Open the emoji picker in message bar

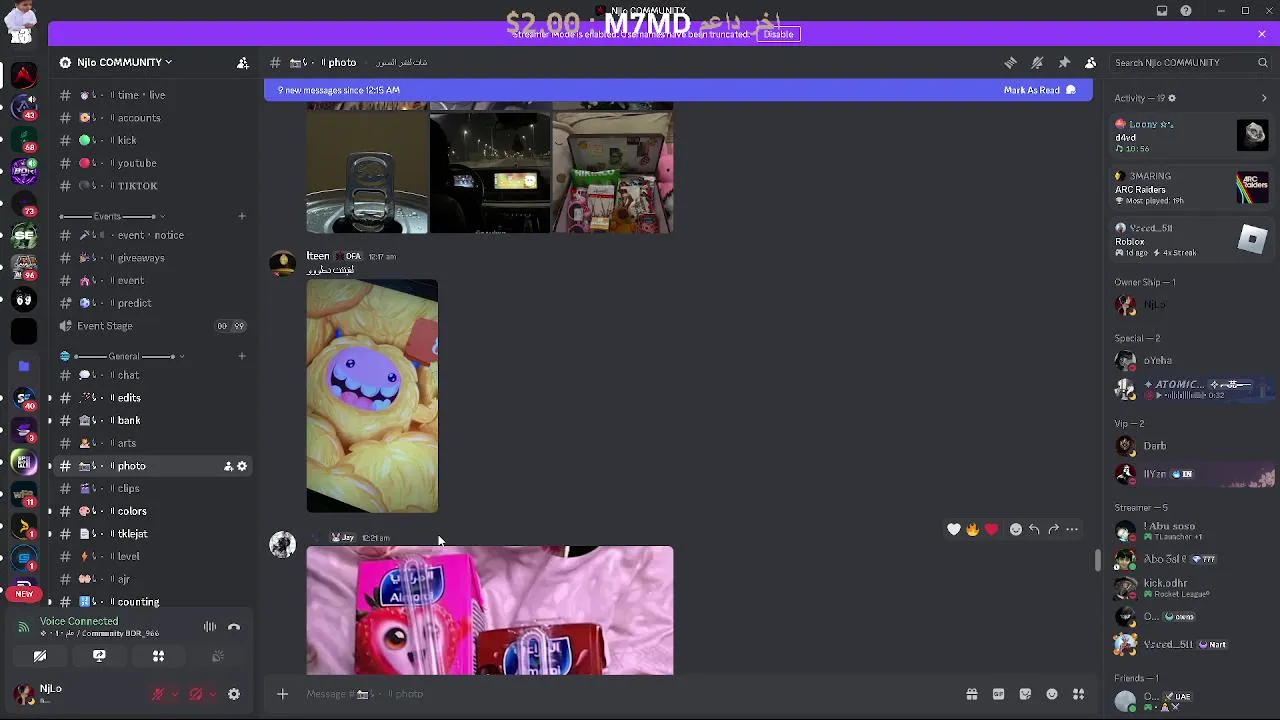pyautogui.click(x=1052, y=694)
